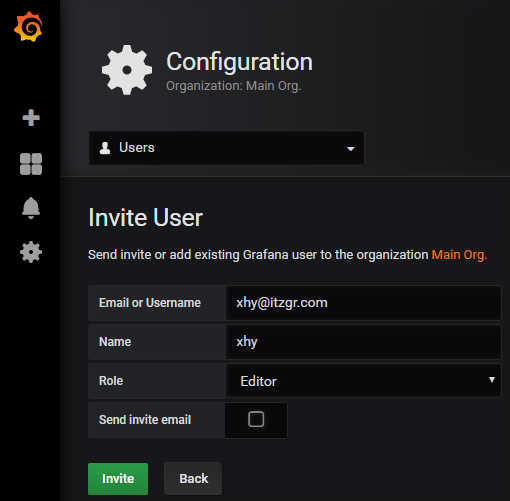
Task: Open the Create plus menu in sidebar
Action: point(31,118)
